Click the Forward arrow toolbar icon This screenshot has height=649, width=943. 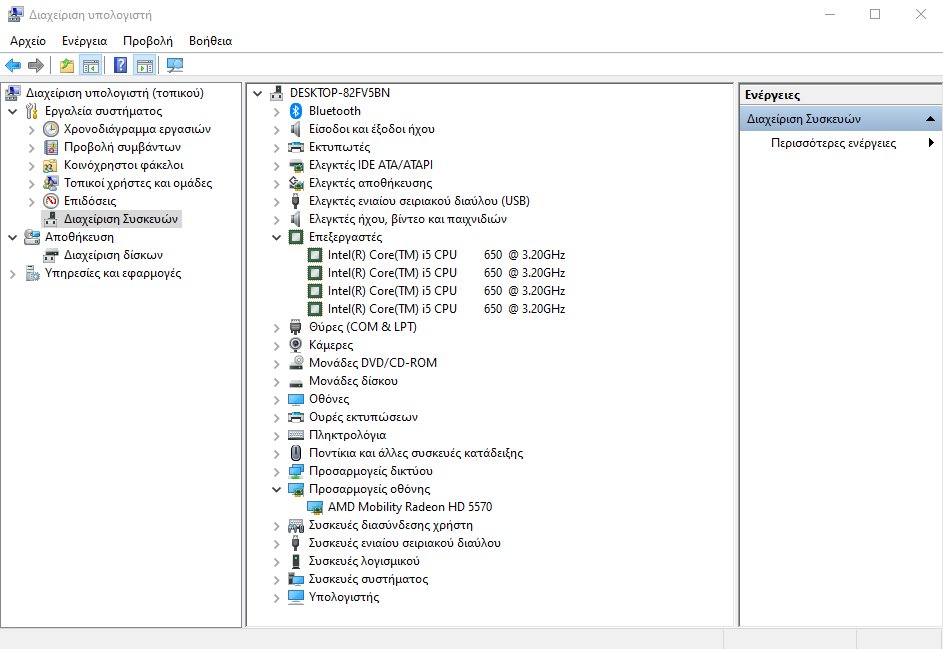point(36,65)
